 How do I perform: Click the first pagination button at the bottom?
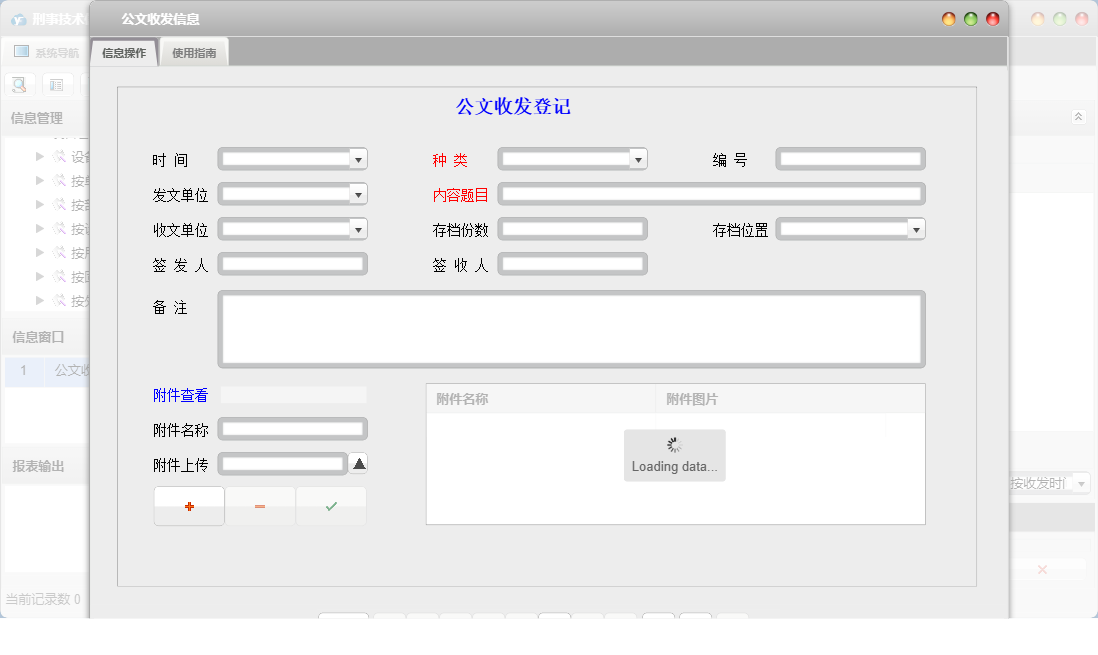tap(343, 618)
